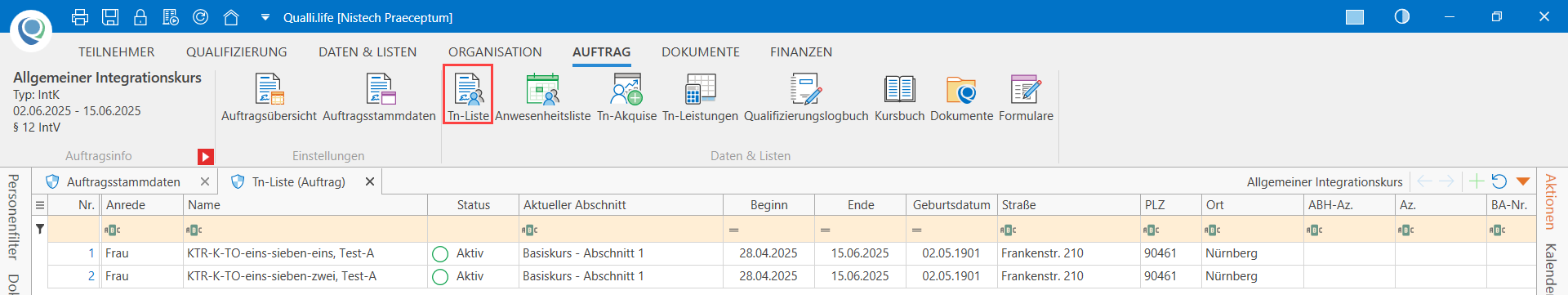The width and height of the screenshot is (1568, 295).
Task: Click the Geburtsdatum filter equals operator
Action: [917, 230]
